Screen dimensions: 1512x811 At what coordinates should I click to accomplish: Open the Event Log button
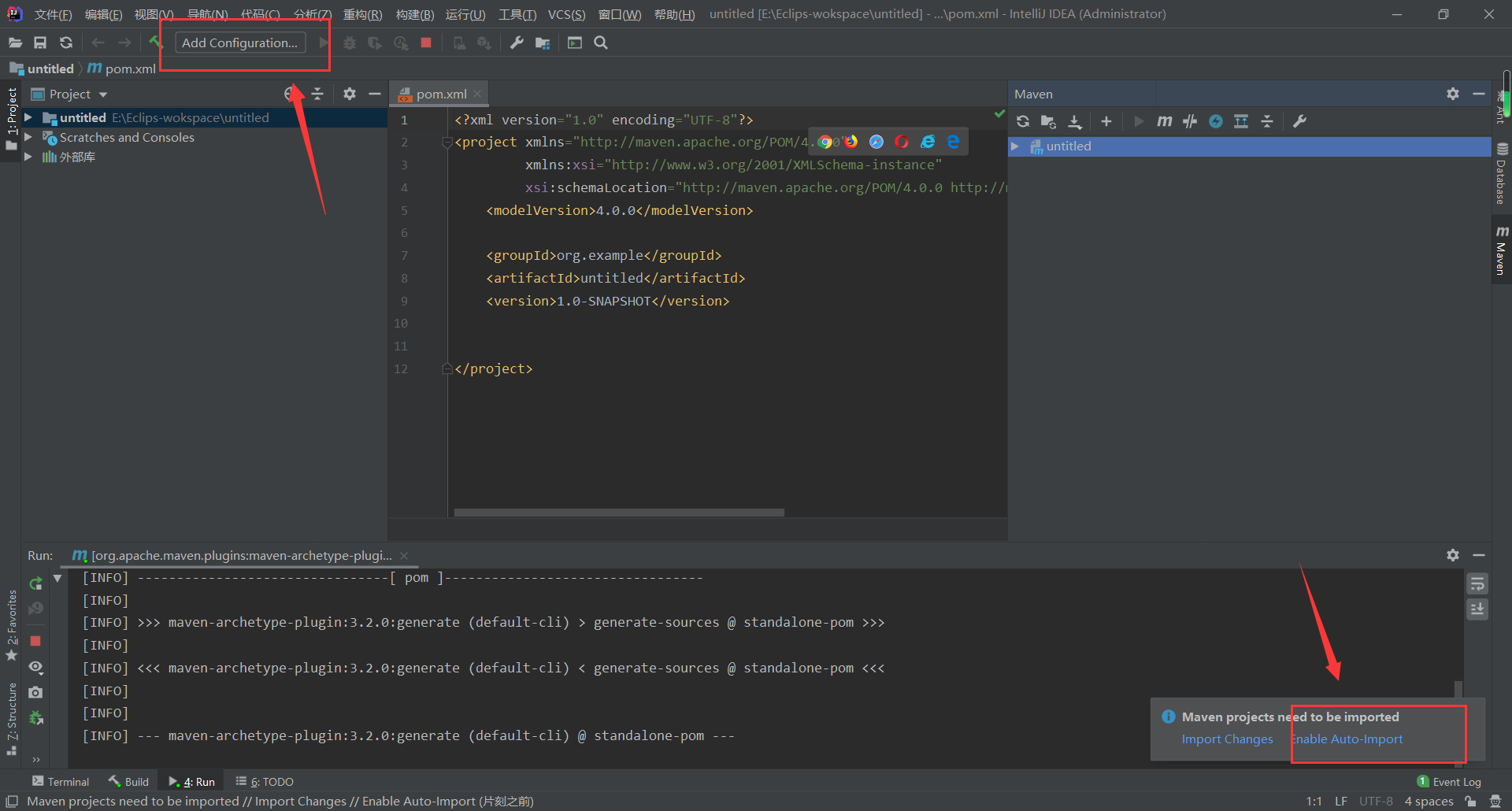point(1449,781)
